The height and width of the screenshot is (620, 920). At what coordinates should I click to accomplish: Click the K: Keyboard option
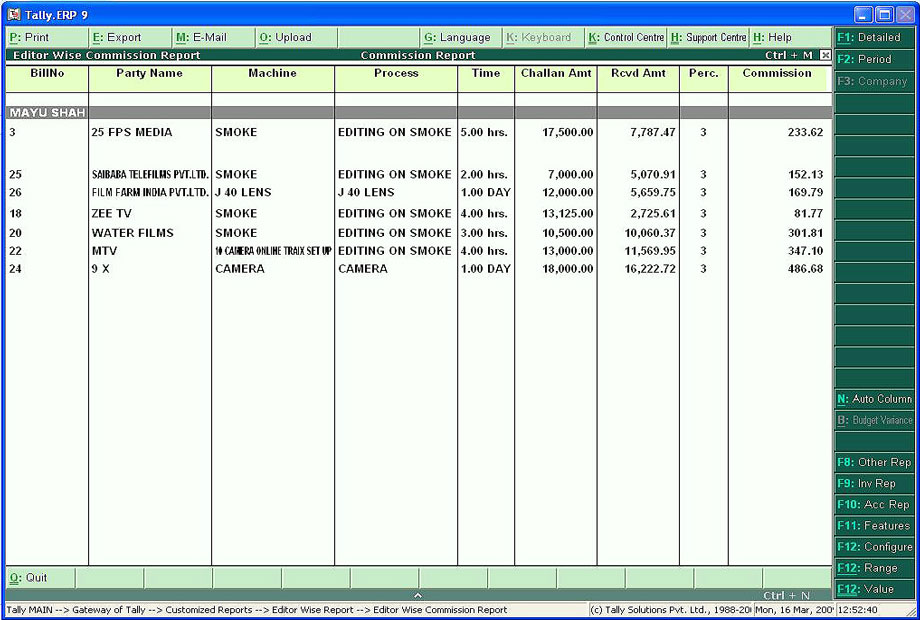(543, 37)
